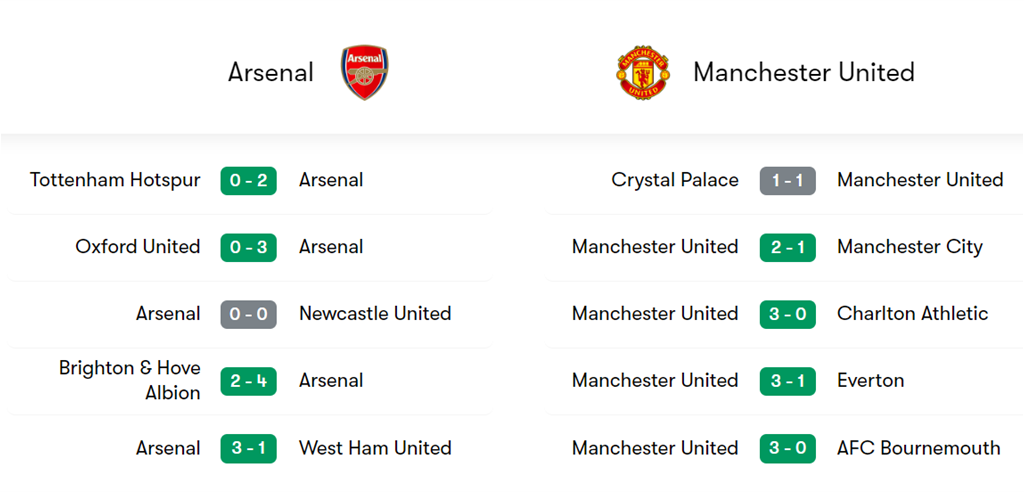Open the Arsenal team heading
The image size is (1024, 492).
coord(271,72)
